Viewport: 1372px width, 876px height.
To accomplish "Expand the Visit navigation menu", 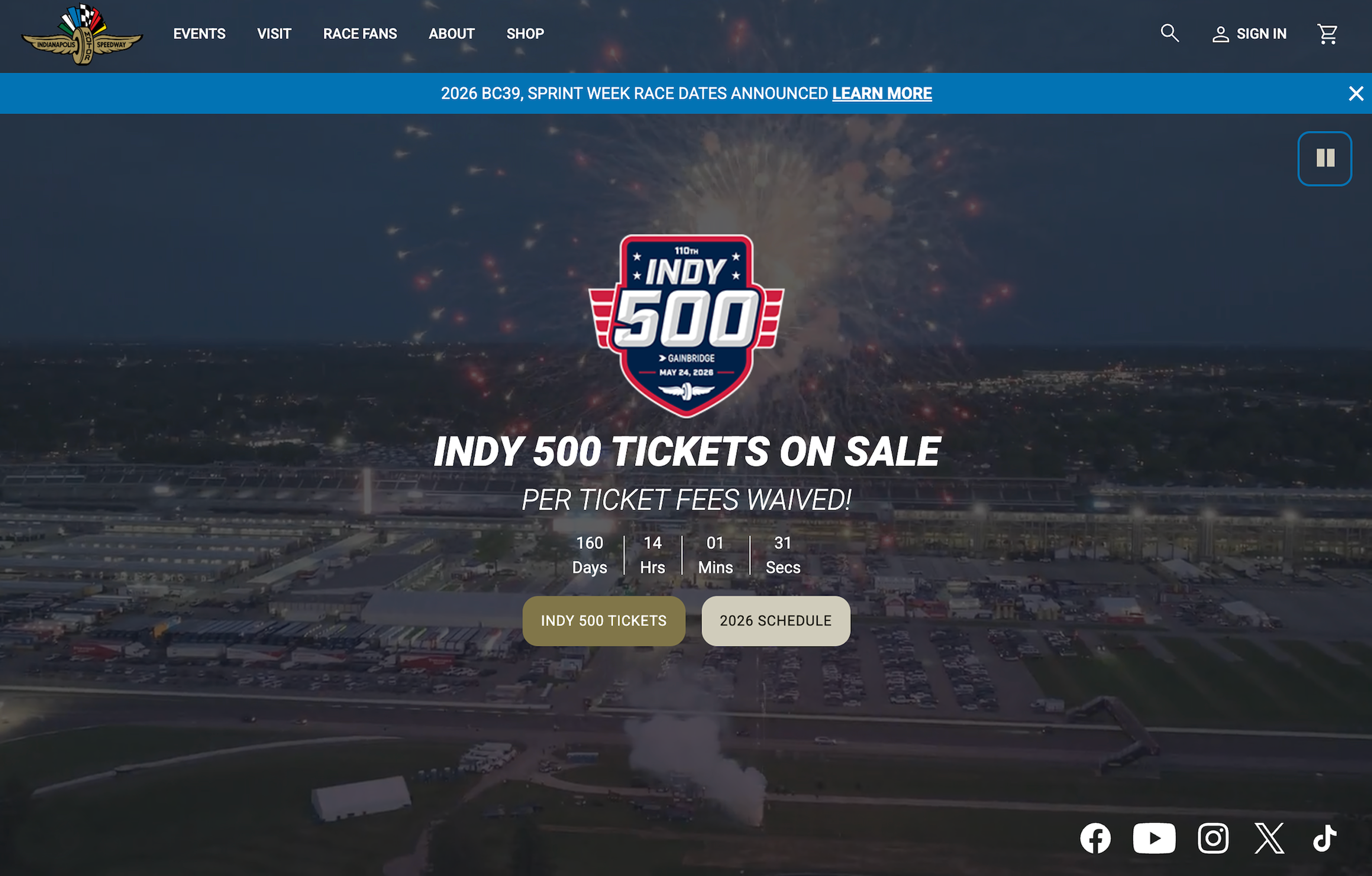I will (x=274, y=33).
